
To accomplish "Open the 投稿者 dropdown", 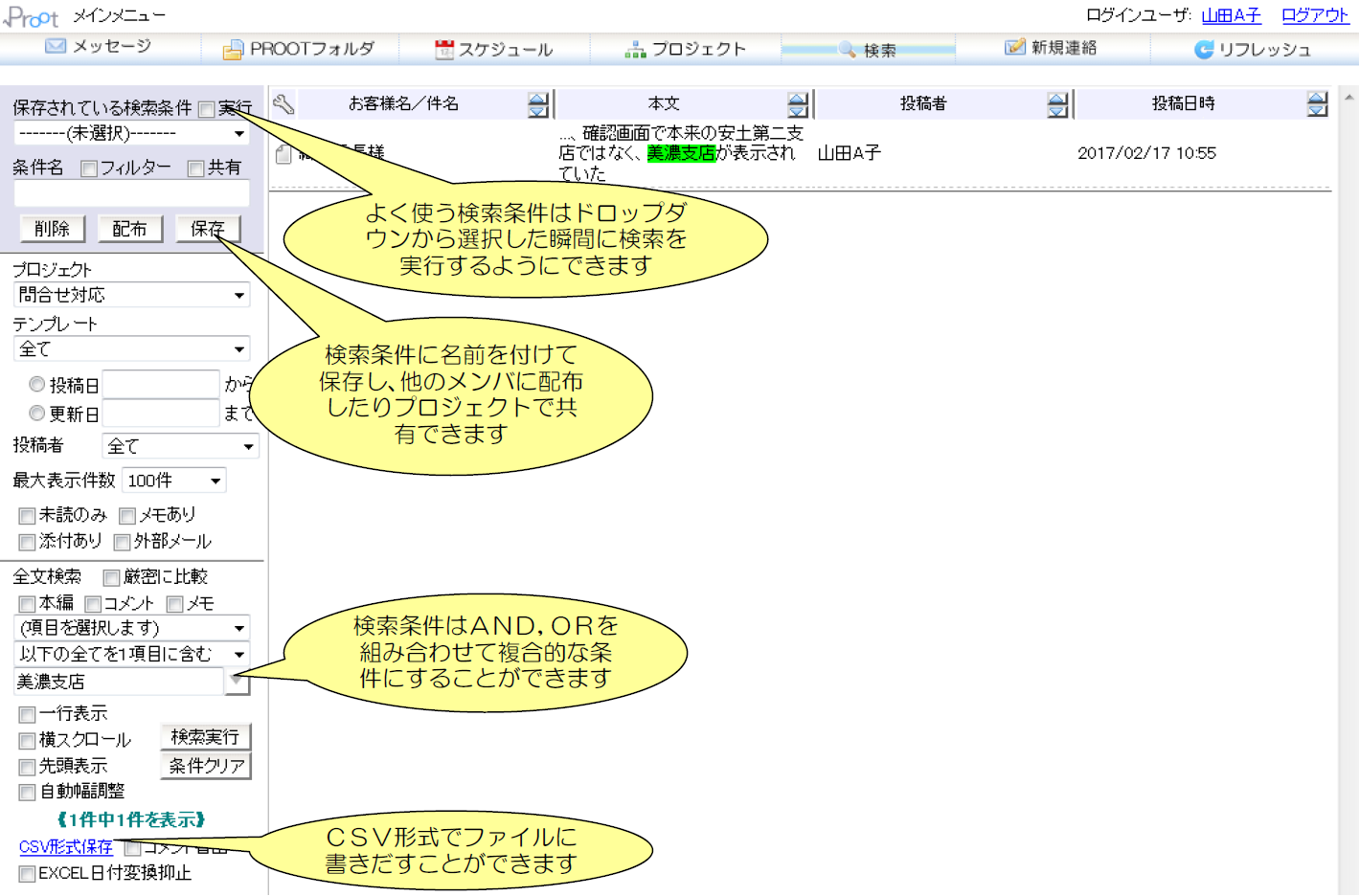I will tap(180, 446).
